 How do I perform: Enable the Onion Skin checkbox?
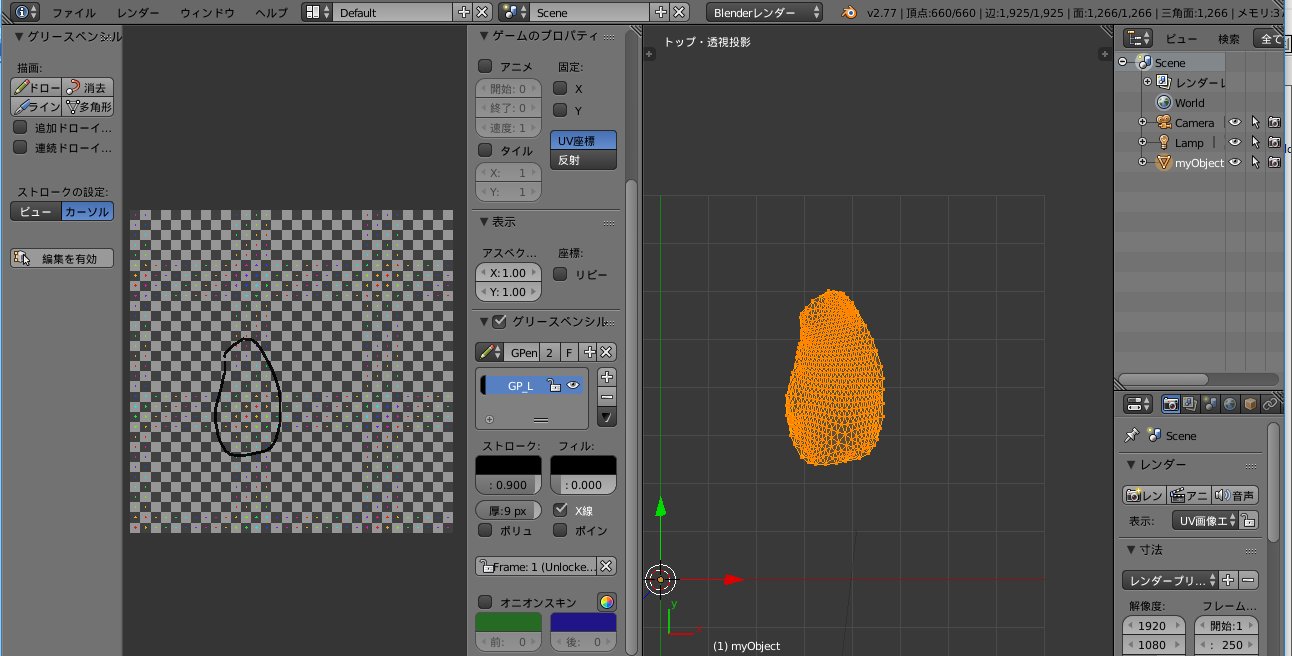[x=485, y=602]
